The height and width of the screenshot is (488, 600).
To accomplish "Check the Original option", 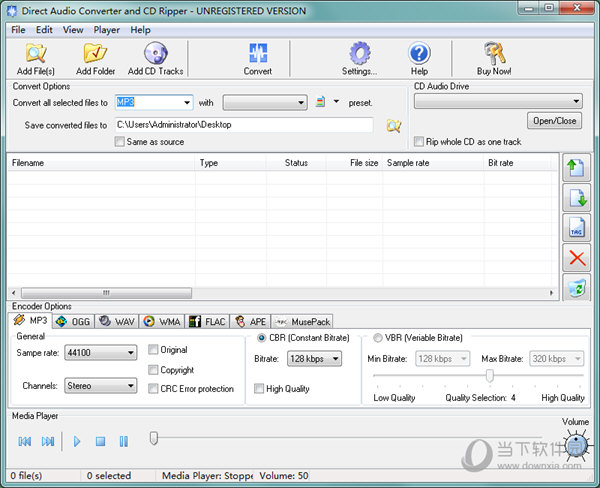I will [153, 349].
